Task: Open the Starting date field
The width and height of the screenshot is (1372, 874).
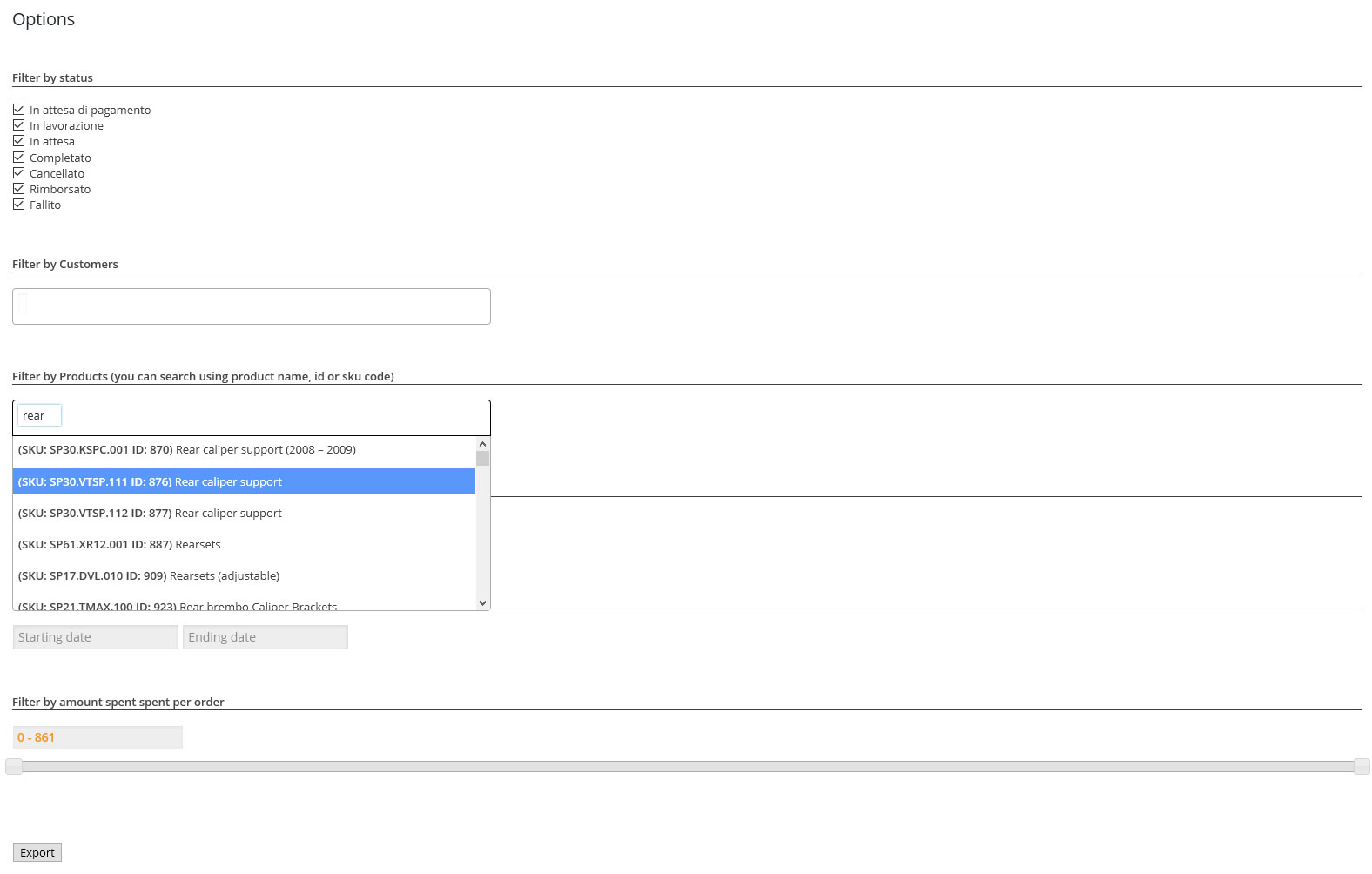Action: pyautogui.click(x=95, y=637)
